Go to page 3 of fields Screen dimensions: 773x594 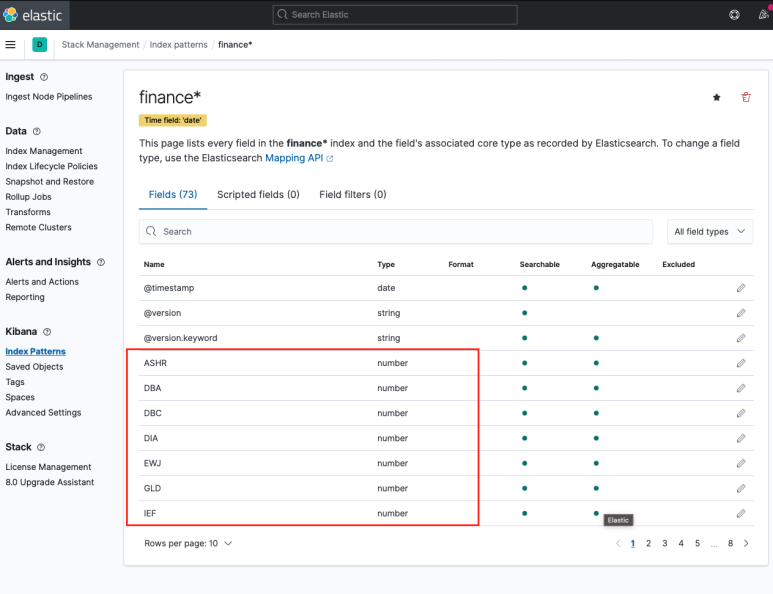pos(665,543)
